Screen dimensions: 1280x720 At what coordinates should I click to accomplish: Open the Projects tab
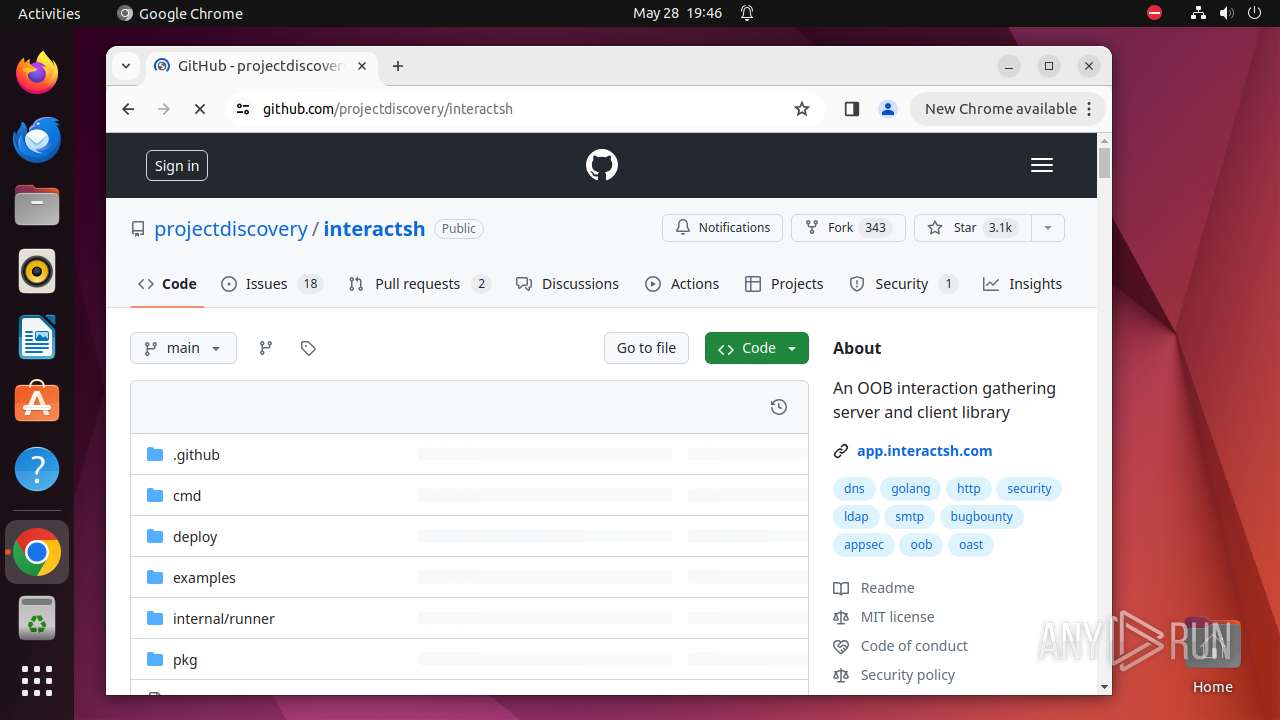(x=784, y=284)
